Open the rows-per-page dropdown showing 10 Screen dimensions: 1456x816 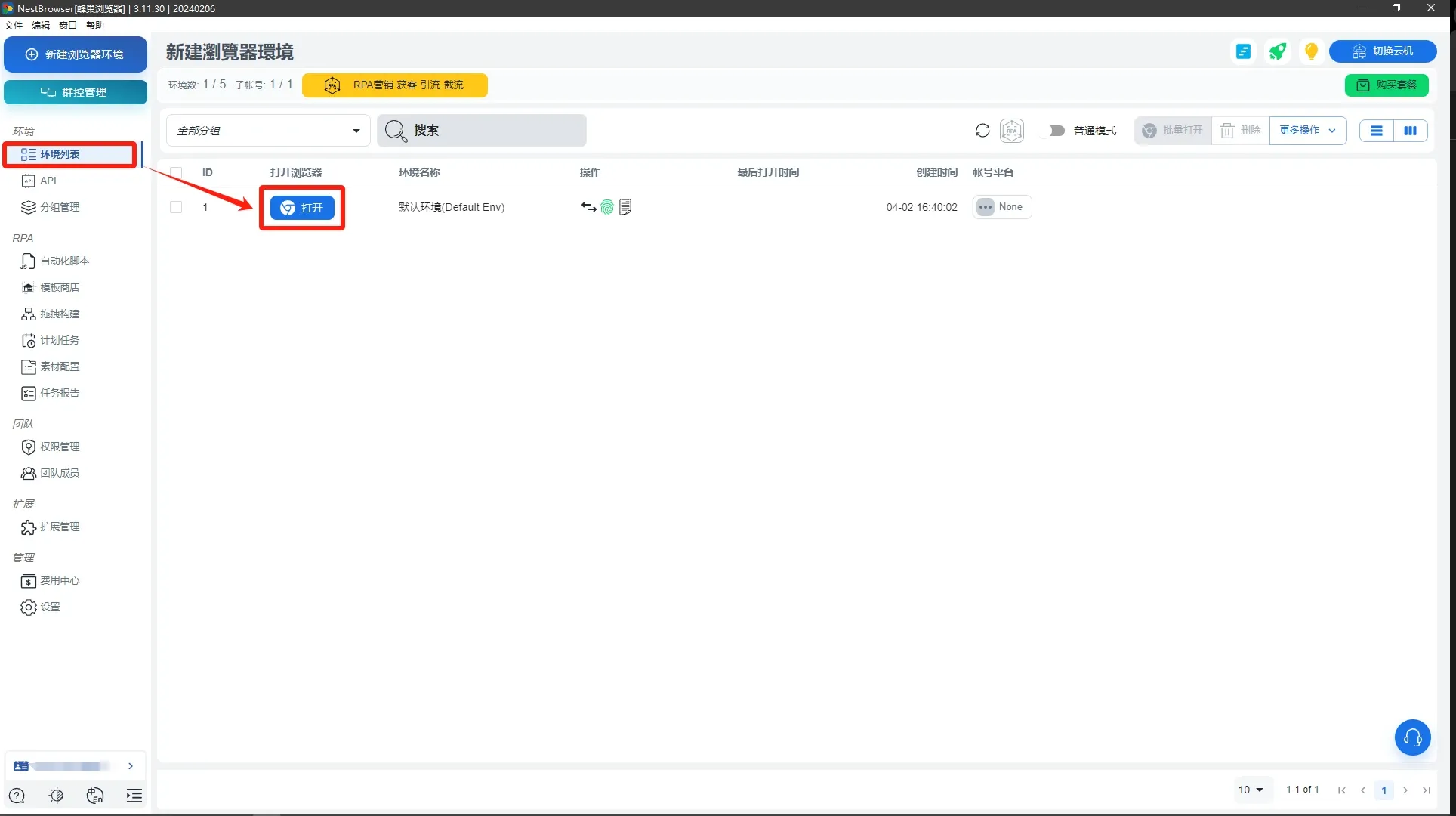click(1251, 790)
